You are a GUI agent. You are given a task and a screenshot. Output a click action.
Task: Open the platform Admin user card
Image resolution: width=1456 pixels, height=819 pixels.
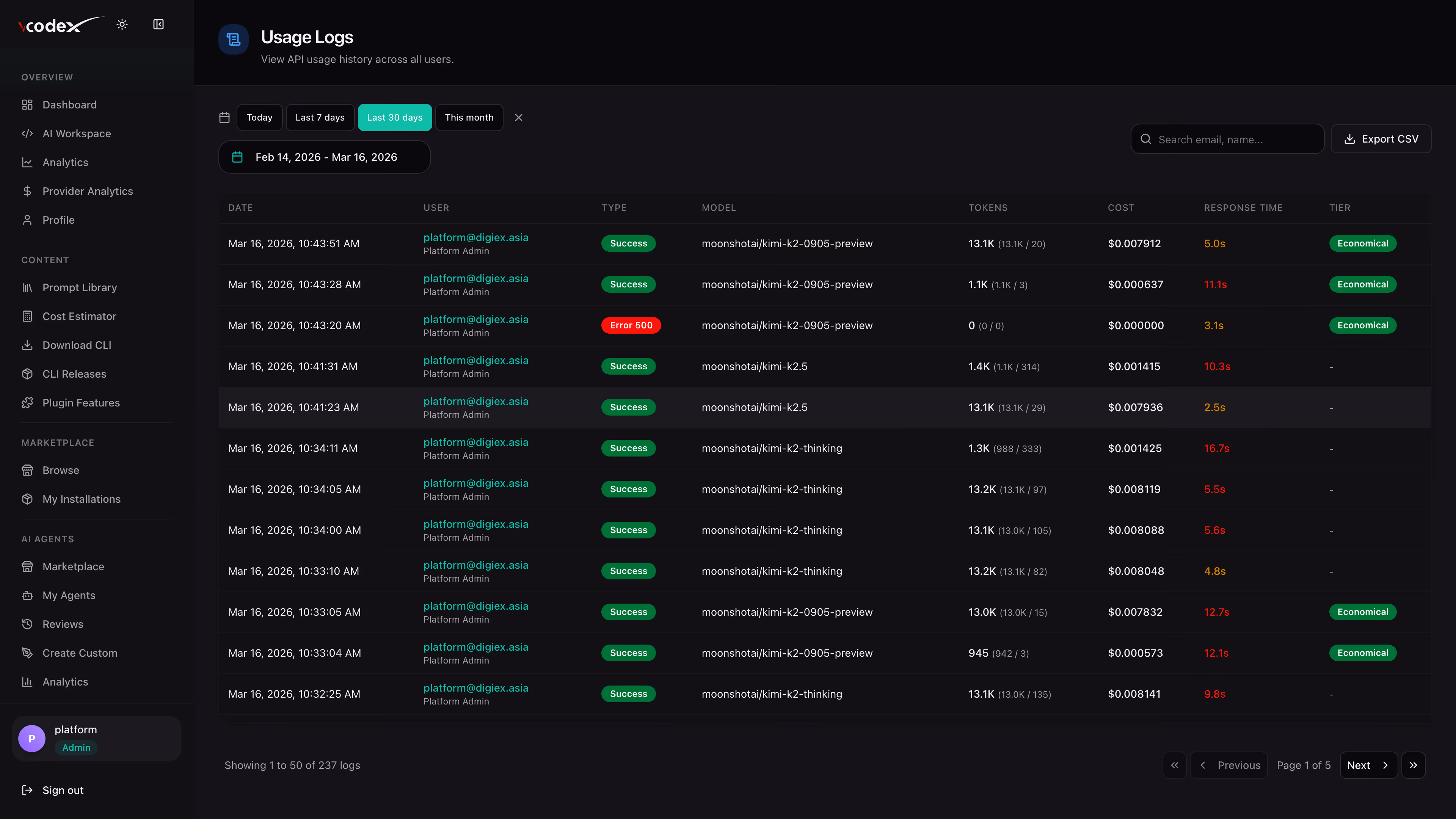point(96,738)
